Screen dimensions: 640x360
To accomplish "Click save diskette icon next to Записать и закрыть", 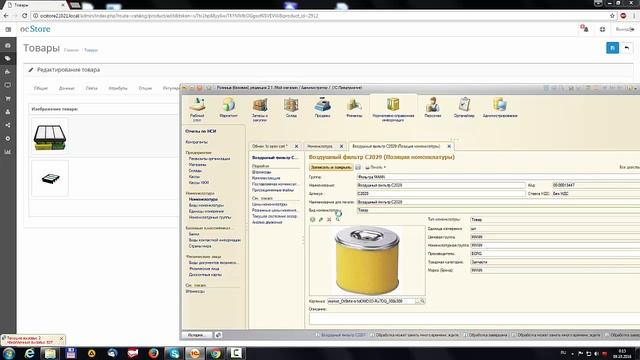I will point(358,167).
